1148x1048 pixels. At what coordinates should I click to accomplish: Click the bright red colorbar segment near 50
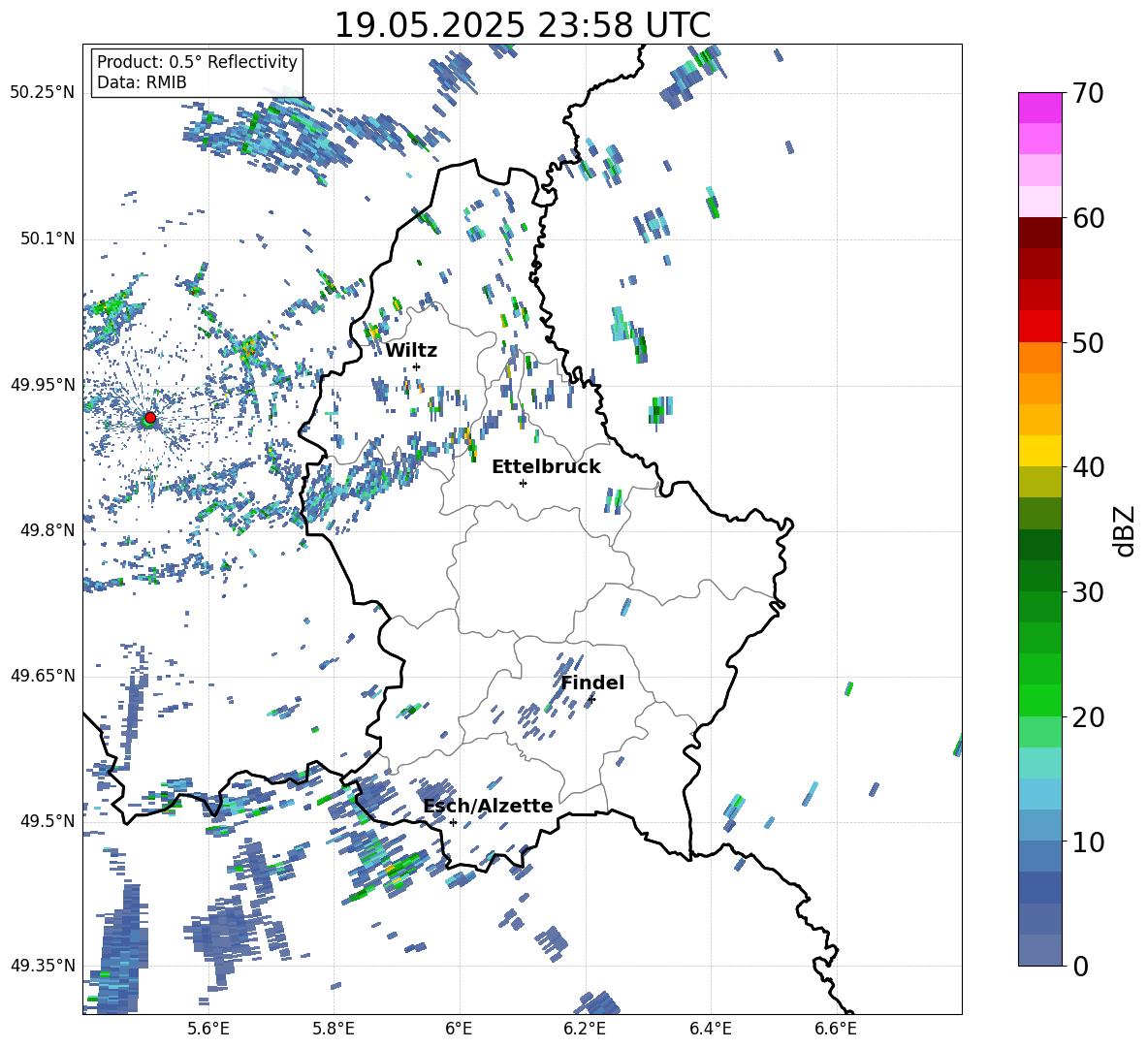(x=1039, y=327)
